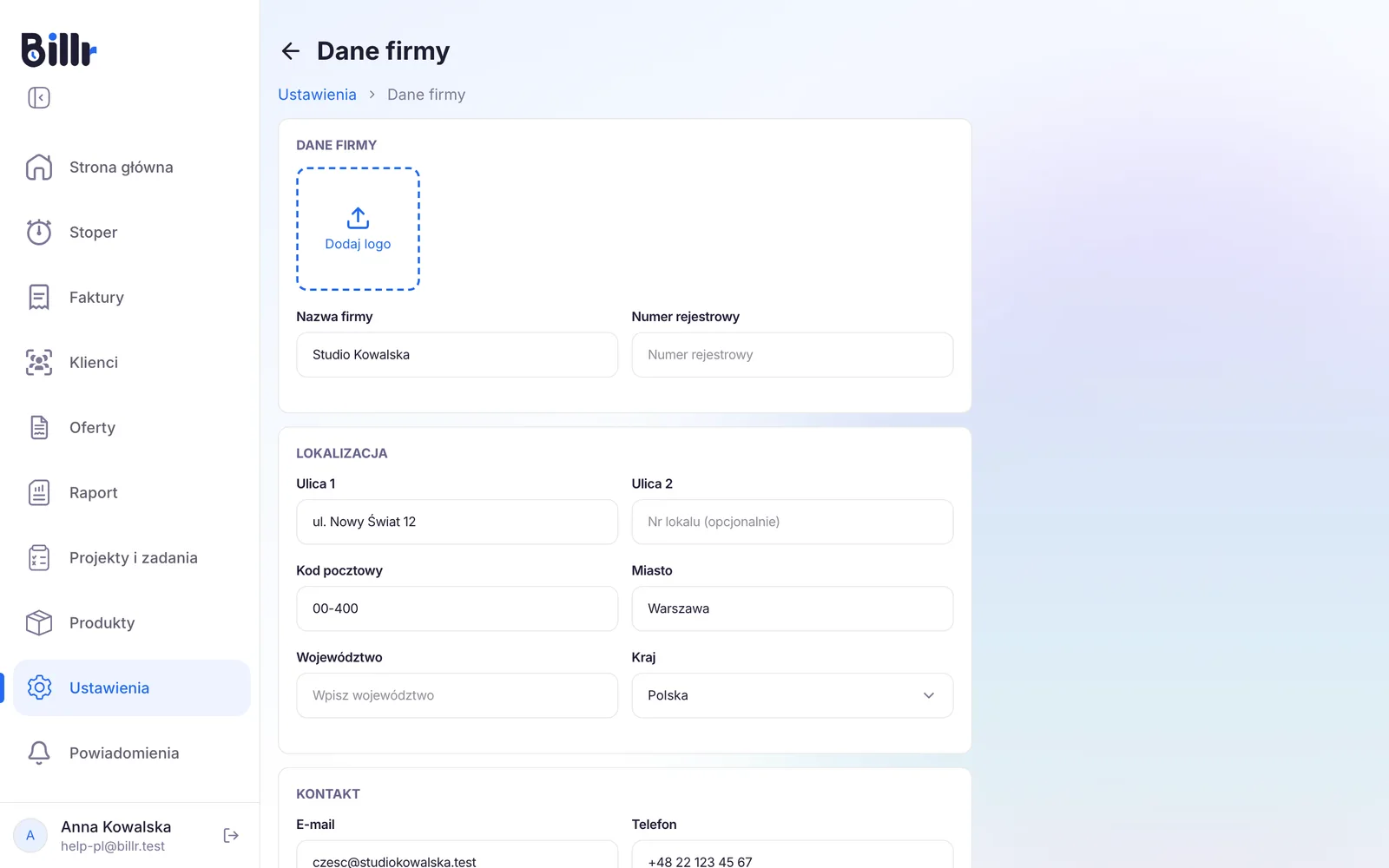Click the Dane firmy breadcrumb text
This screenshot has height=868, width=1389.
point(426,95)
